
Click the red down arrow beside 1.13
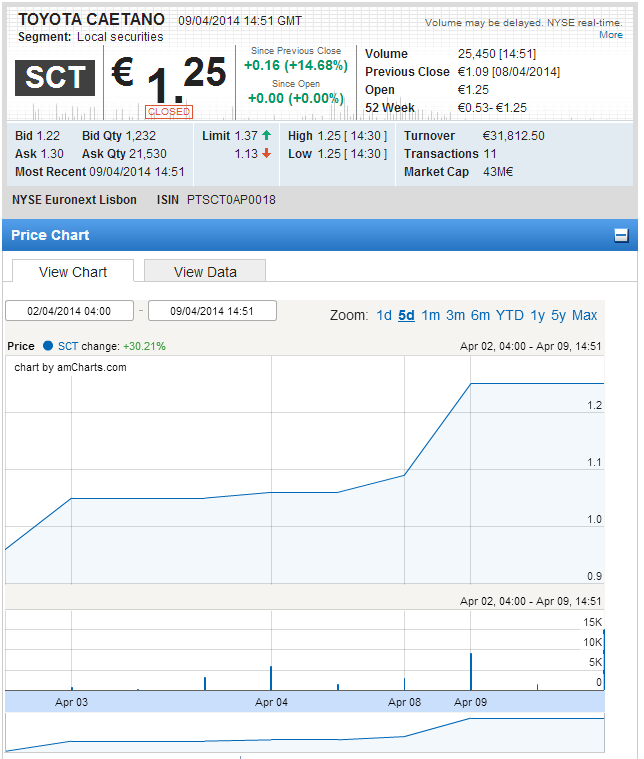pos(266,153)
